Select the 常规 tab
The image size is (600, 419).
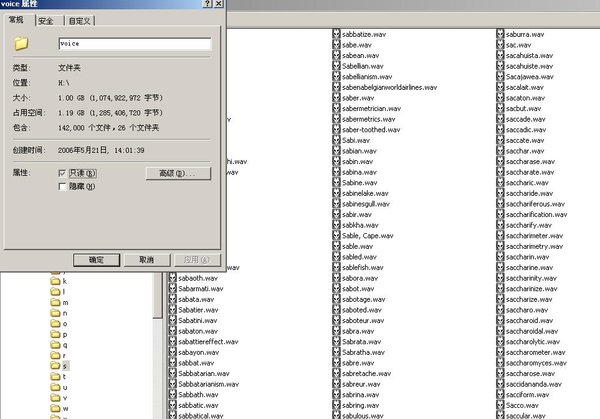pos(17,19)
